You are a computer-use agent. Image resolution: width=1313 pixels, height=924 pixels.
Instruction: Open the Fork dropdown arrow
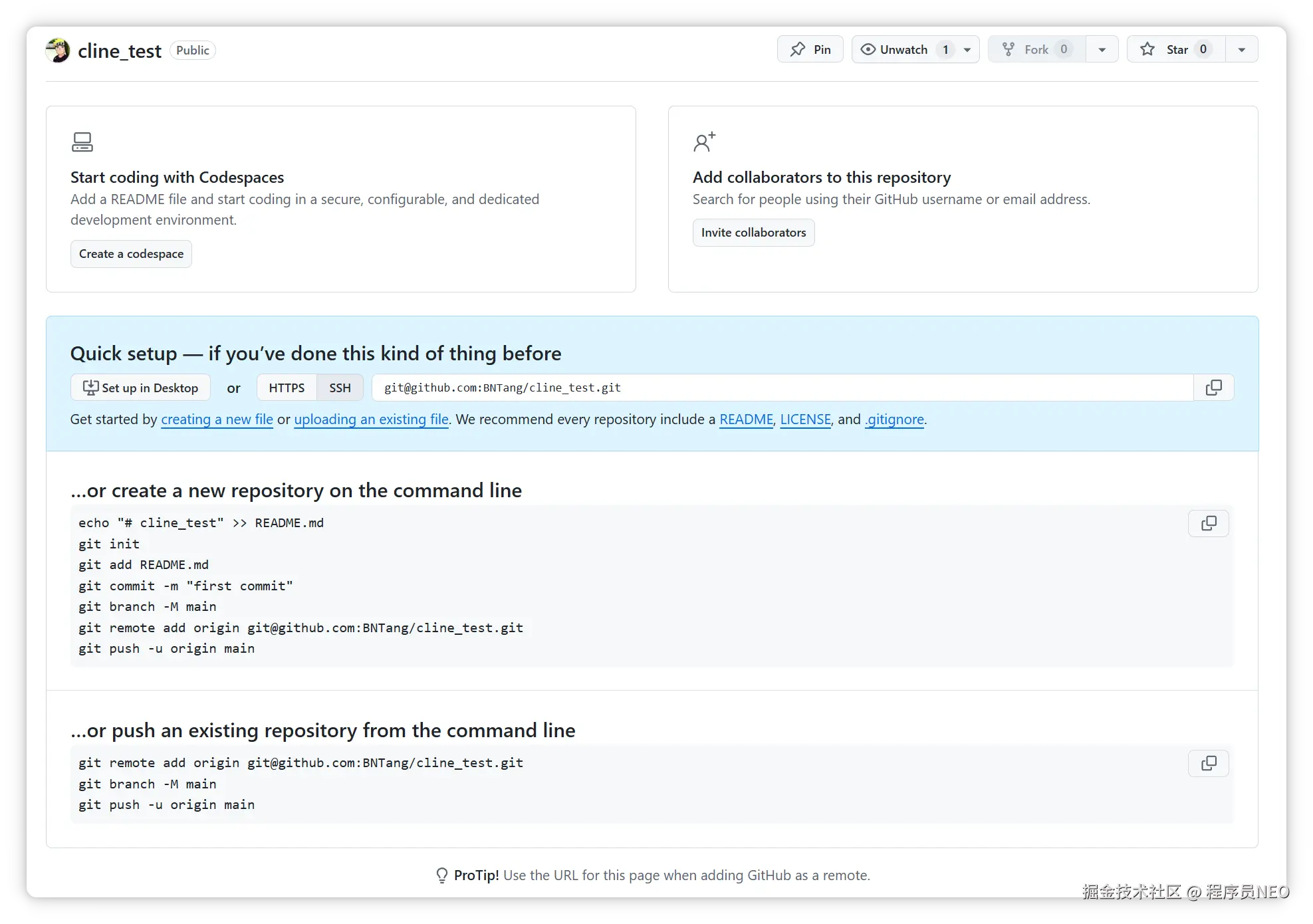1102,50
